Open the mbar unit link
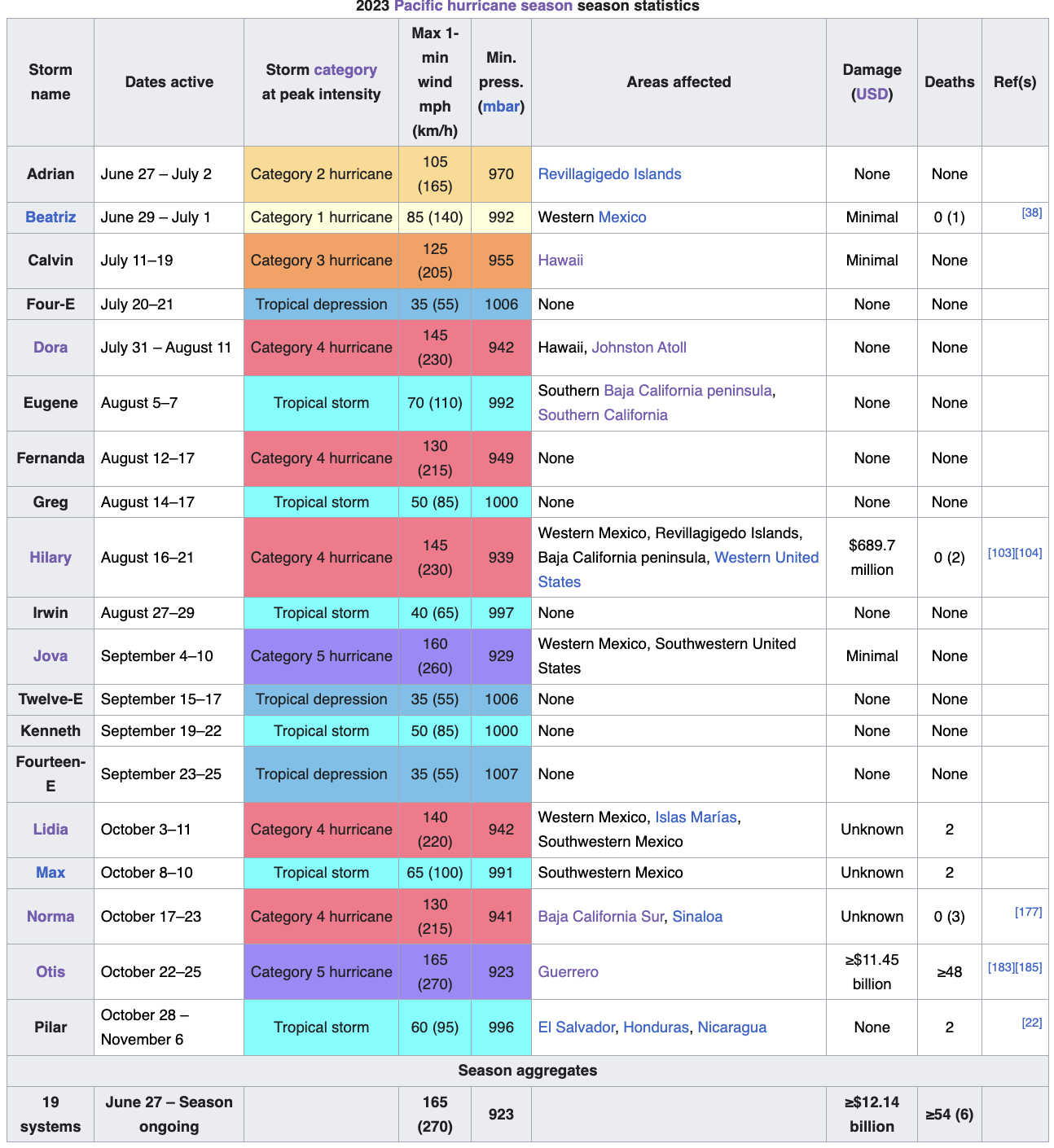The width and height of the screenshot is (1054, 1148). point(501,107)
